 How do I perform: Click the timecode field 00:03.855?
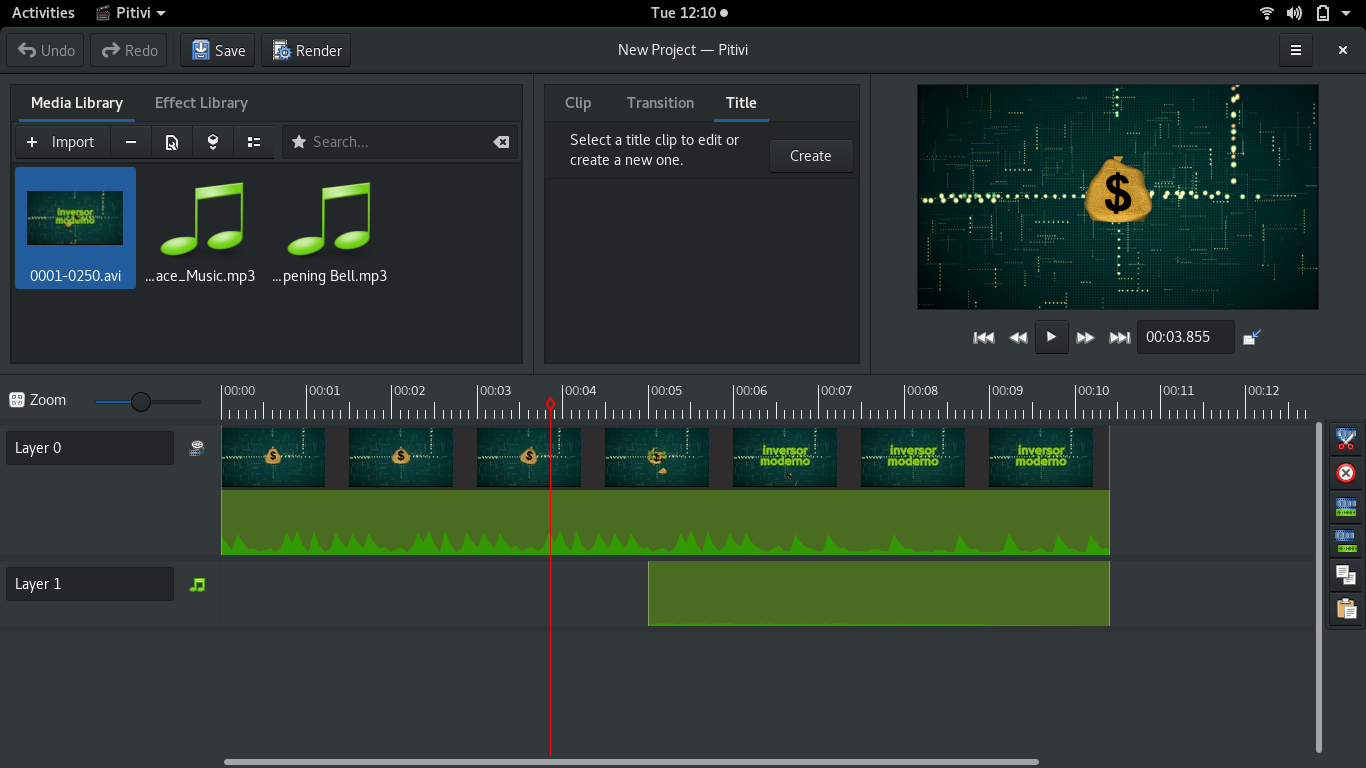coord(1185,337)
